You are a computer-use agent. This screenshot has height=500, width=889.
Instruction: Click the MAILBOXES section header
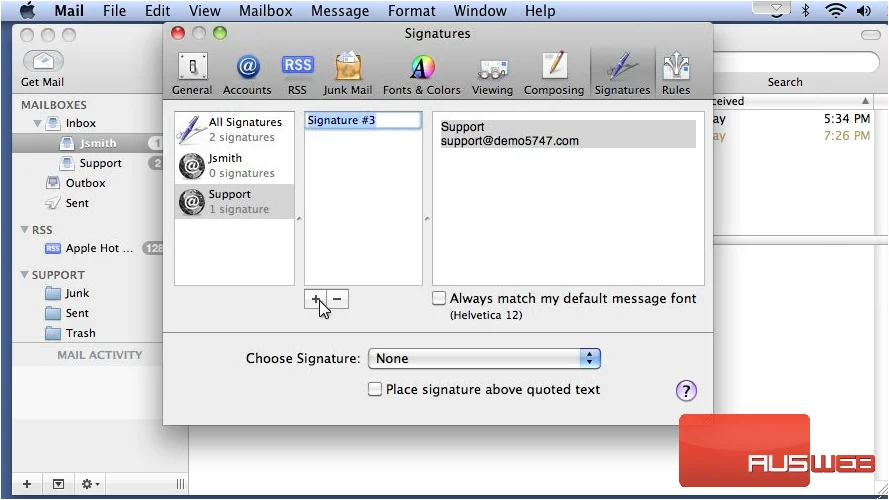click(54, 105)
